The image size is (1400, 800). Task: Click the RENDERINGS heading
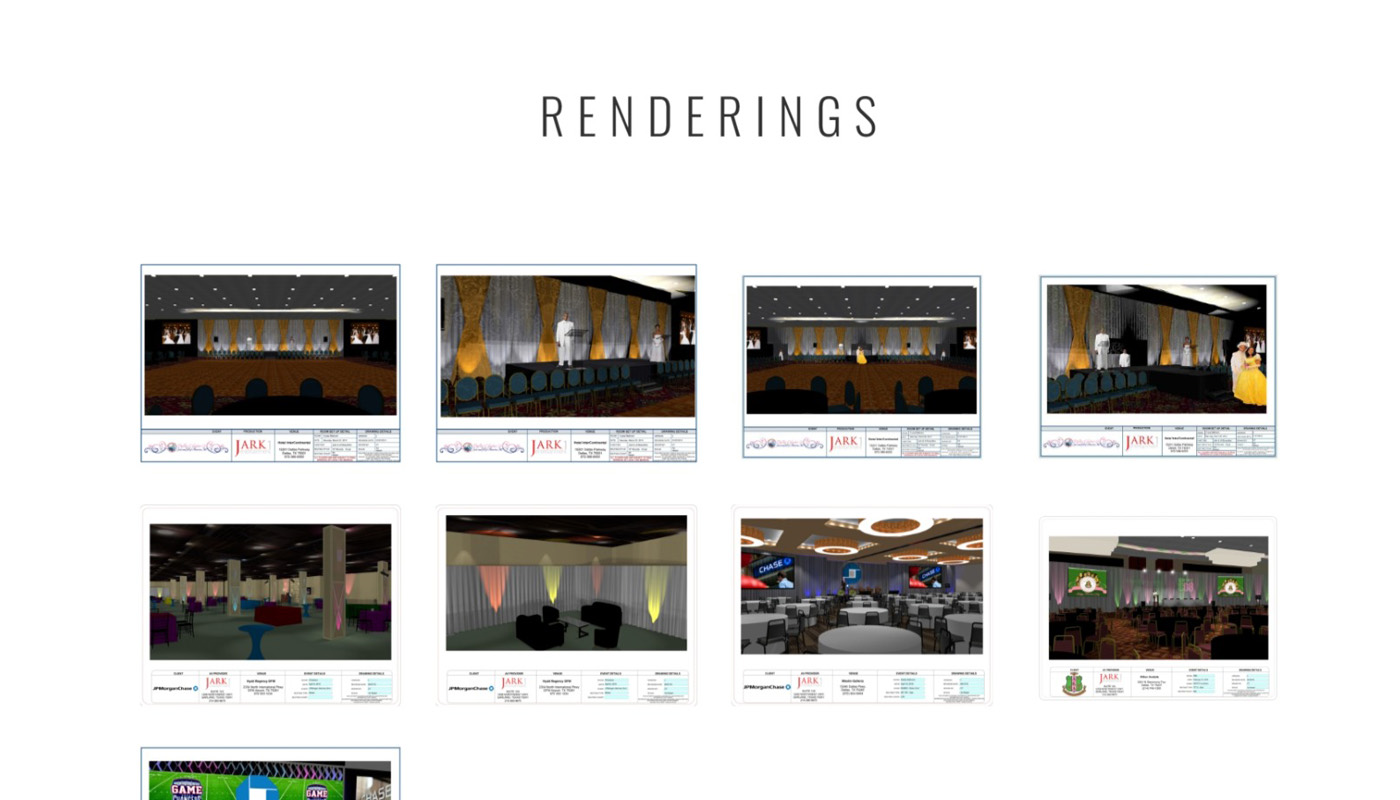[x=710, y=116]
